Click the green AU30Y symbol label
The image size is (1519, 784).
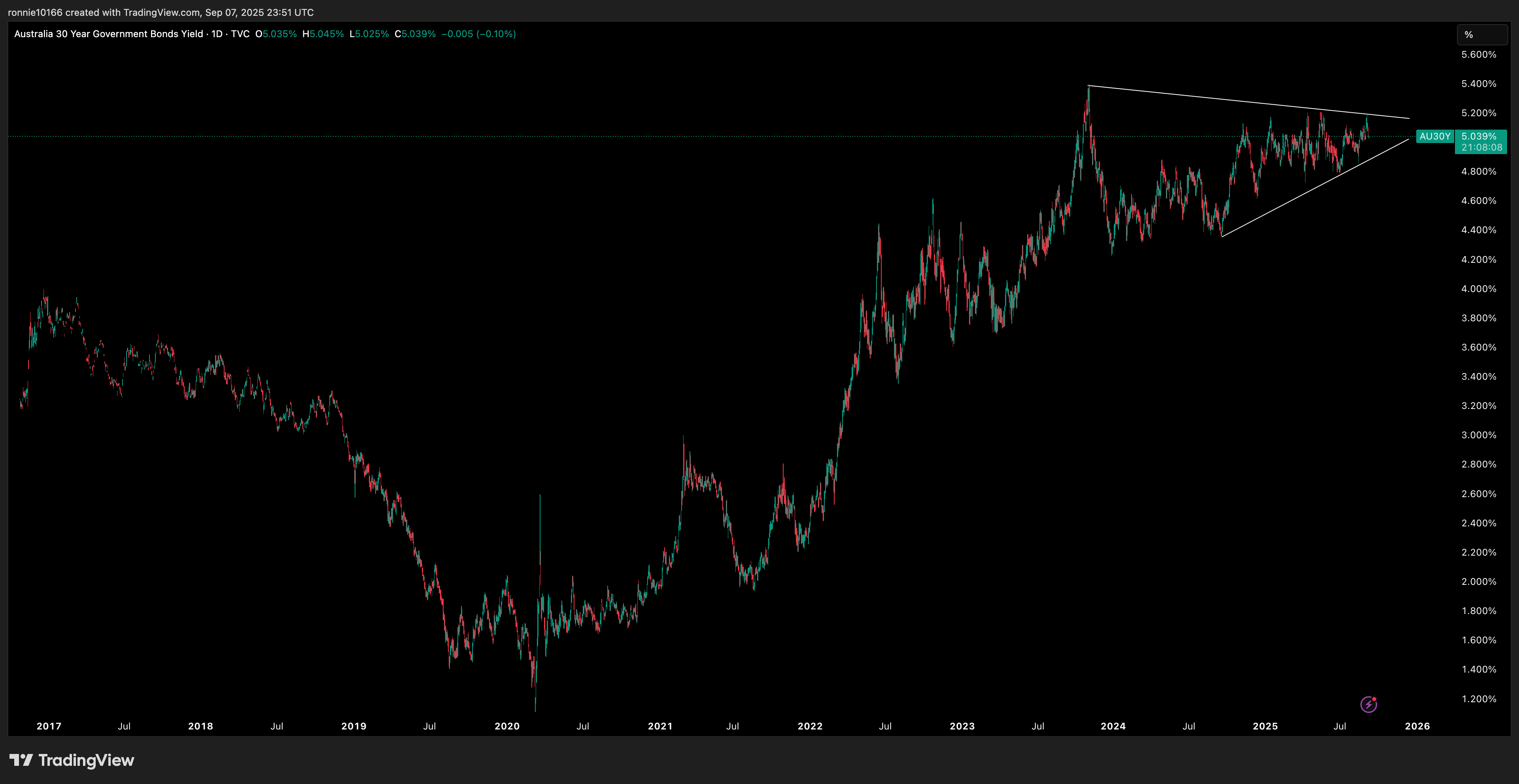pos(1435,136)
